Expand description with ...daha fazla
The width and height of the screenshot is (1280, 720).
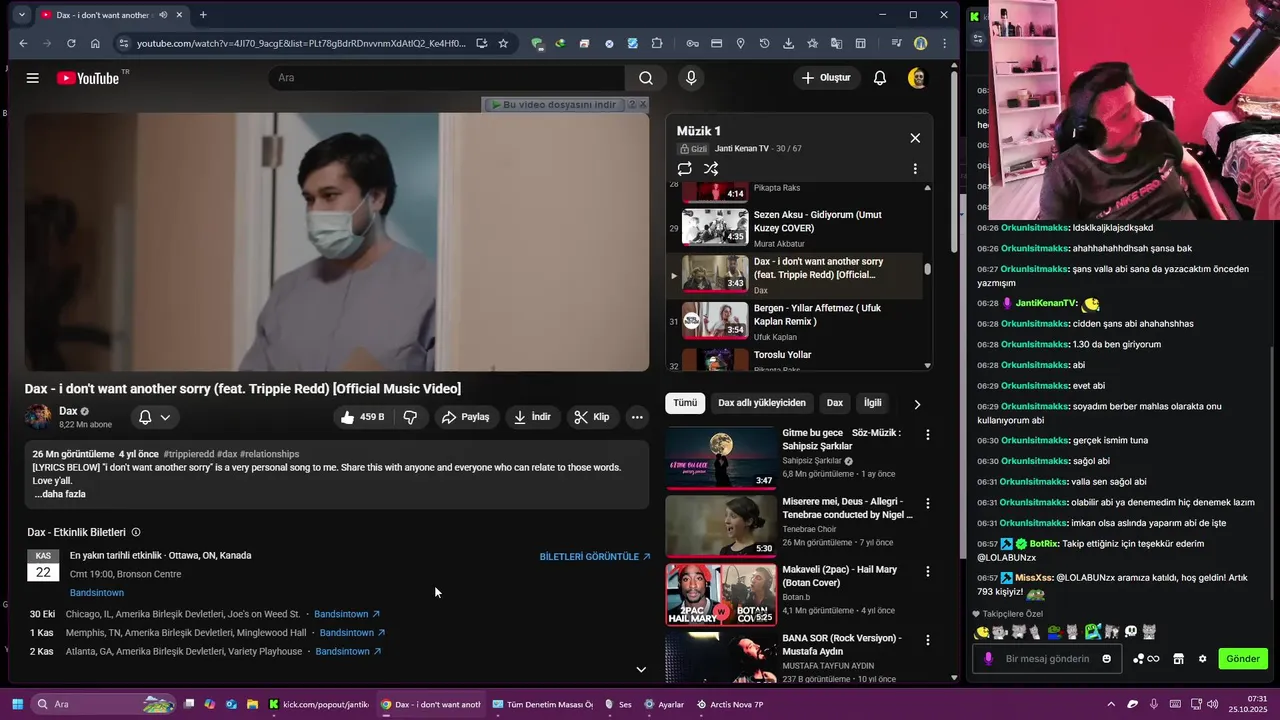(x=60, y=494)
